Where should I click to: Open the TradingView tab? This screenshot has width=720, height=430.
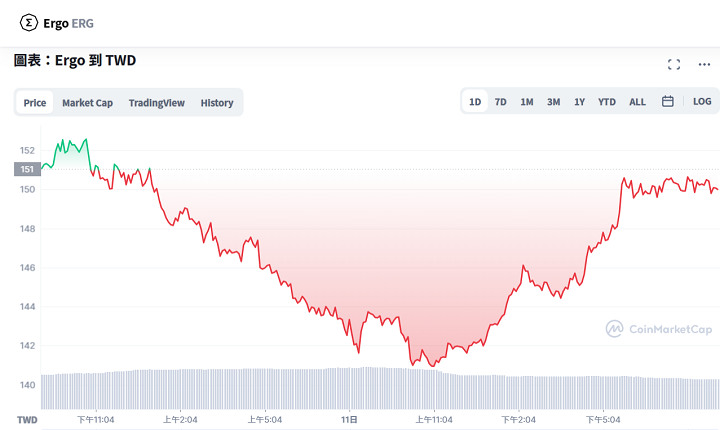coord(157,102)
